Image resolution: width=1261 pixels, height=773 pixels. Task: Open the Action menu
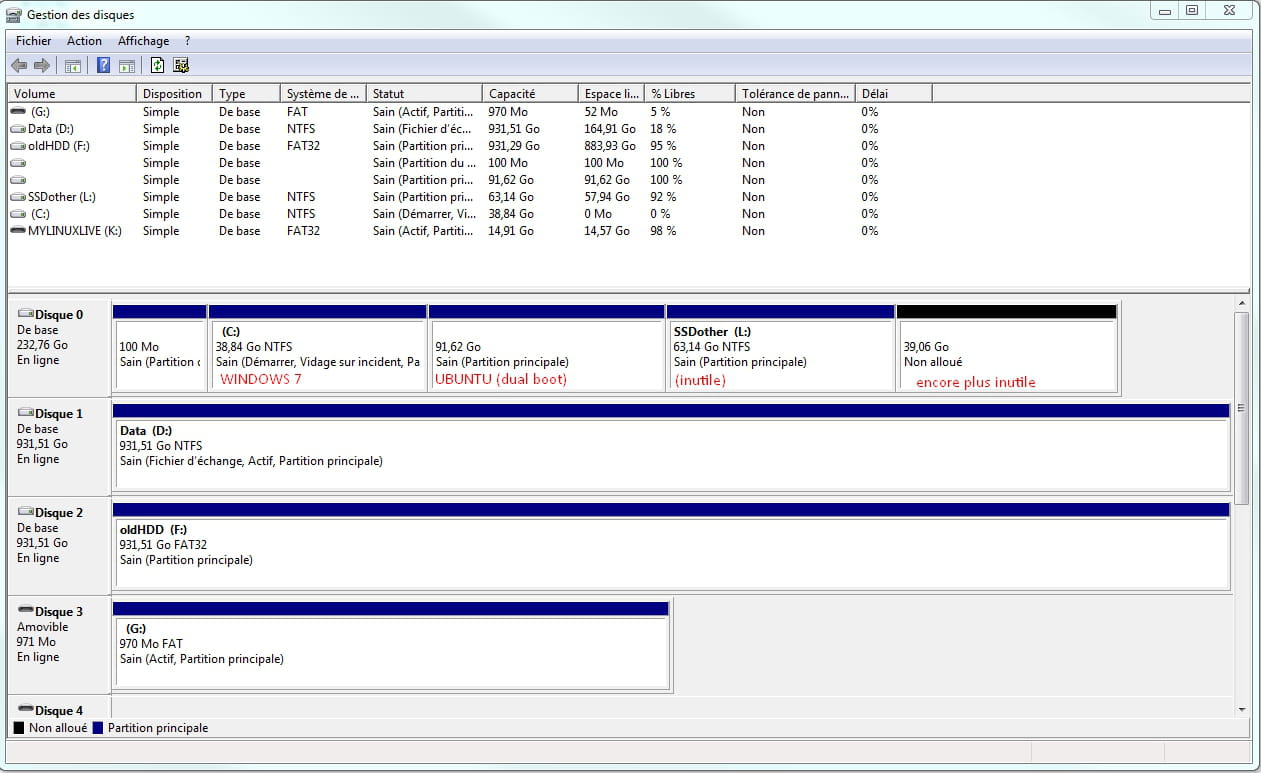point(84,41)
